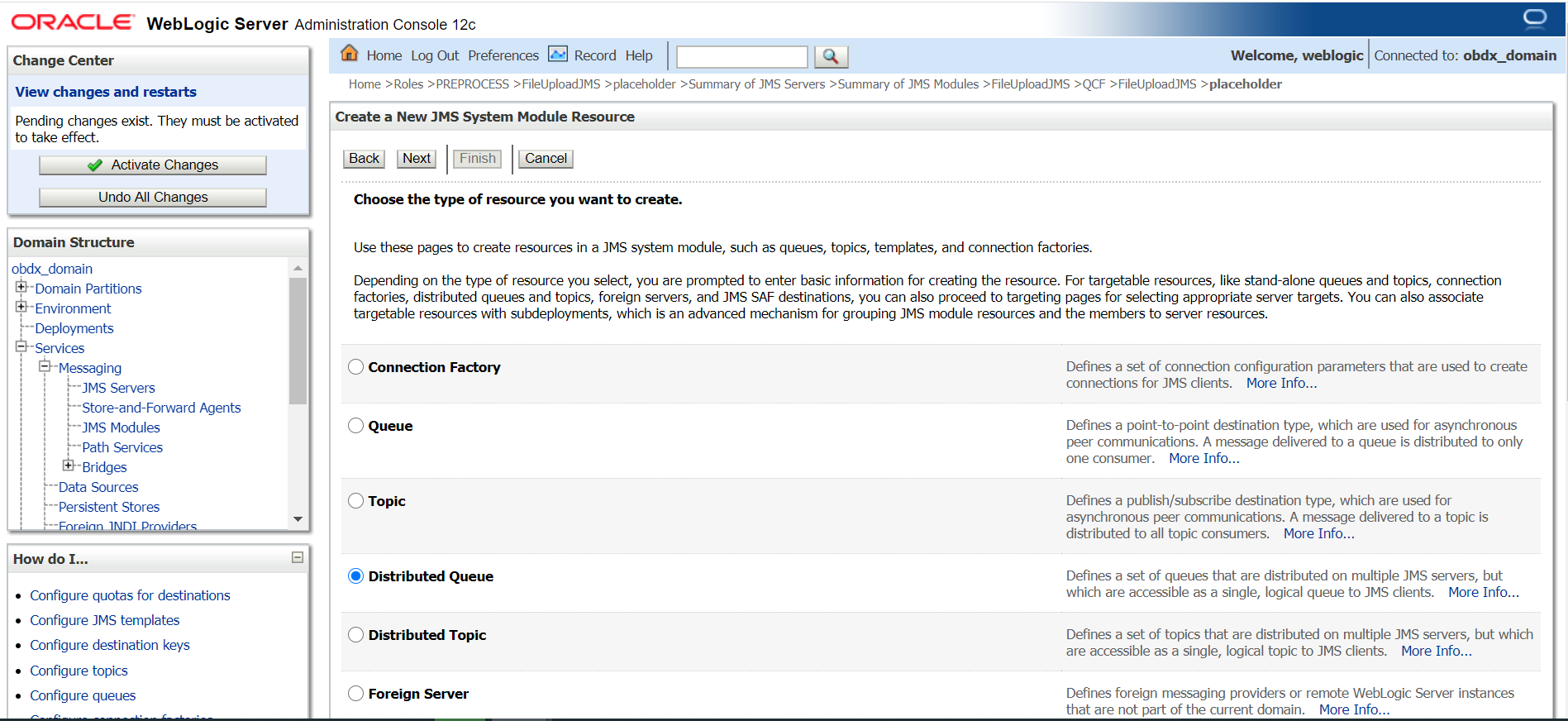Expand the Environment tree node
1568x721 pixels.
[x=21, y=307]
